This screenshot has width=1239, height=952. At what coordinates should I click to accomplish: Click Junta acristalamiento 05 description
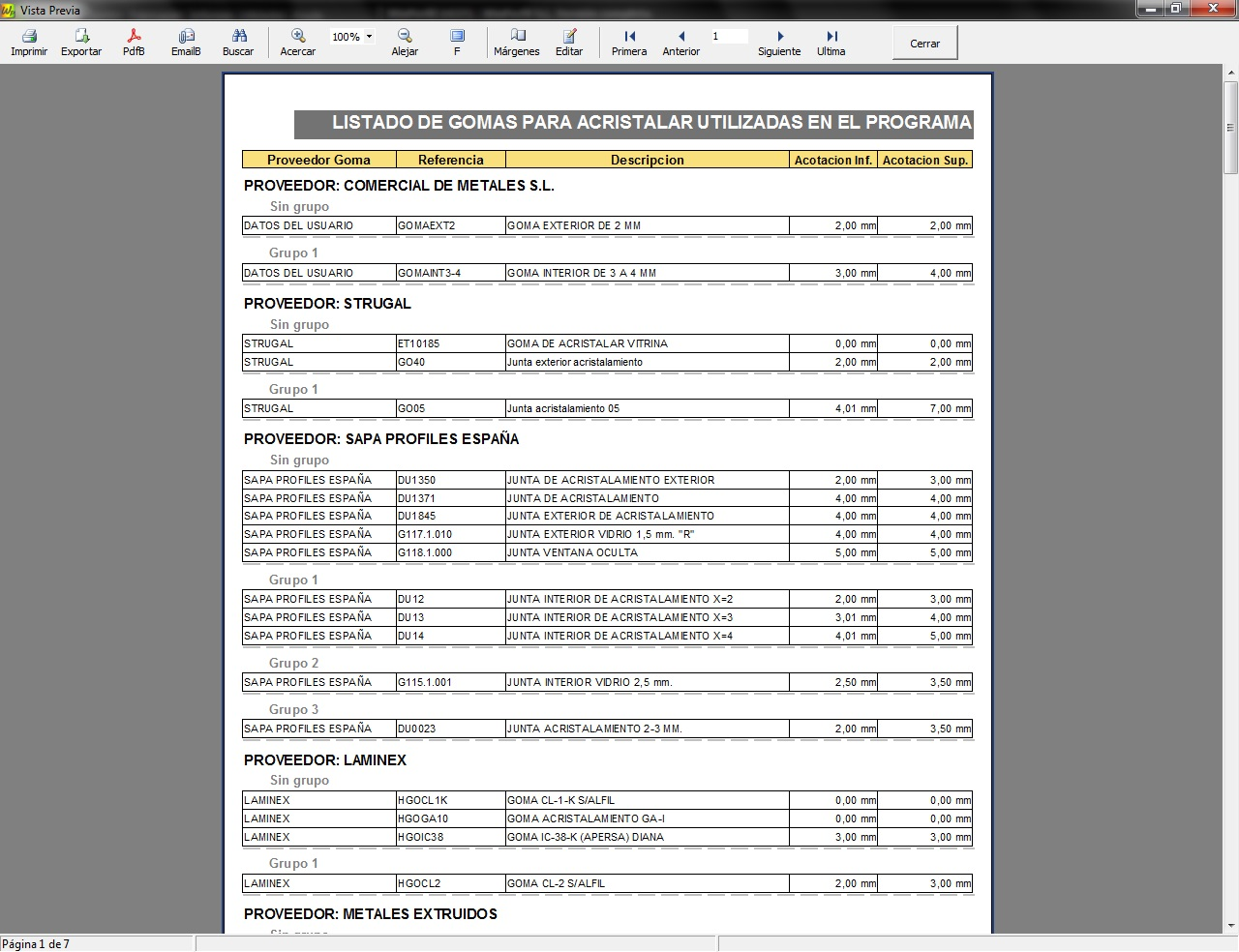[563, 408]
